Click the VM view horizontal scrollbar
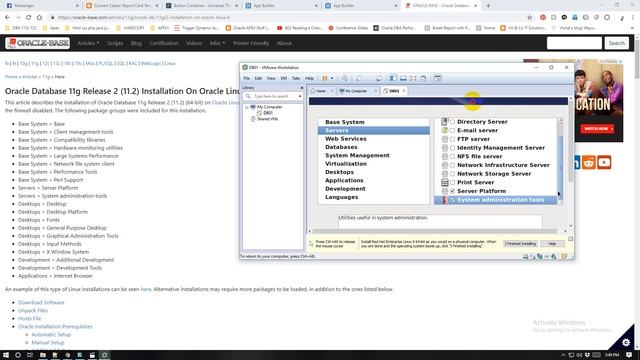Viewport: 640px width, 360px height. (x=437, y=231)
